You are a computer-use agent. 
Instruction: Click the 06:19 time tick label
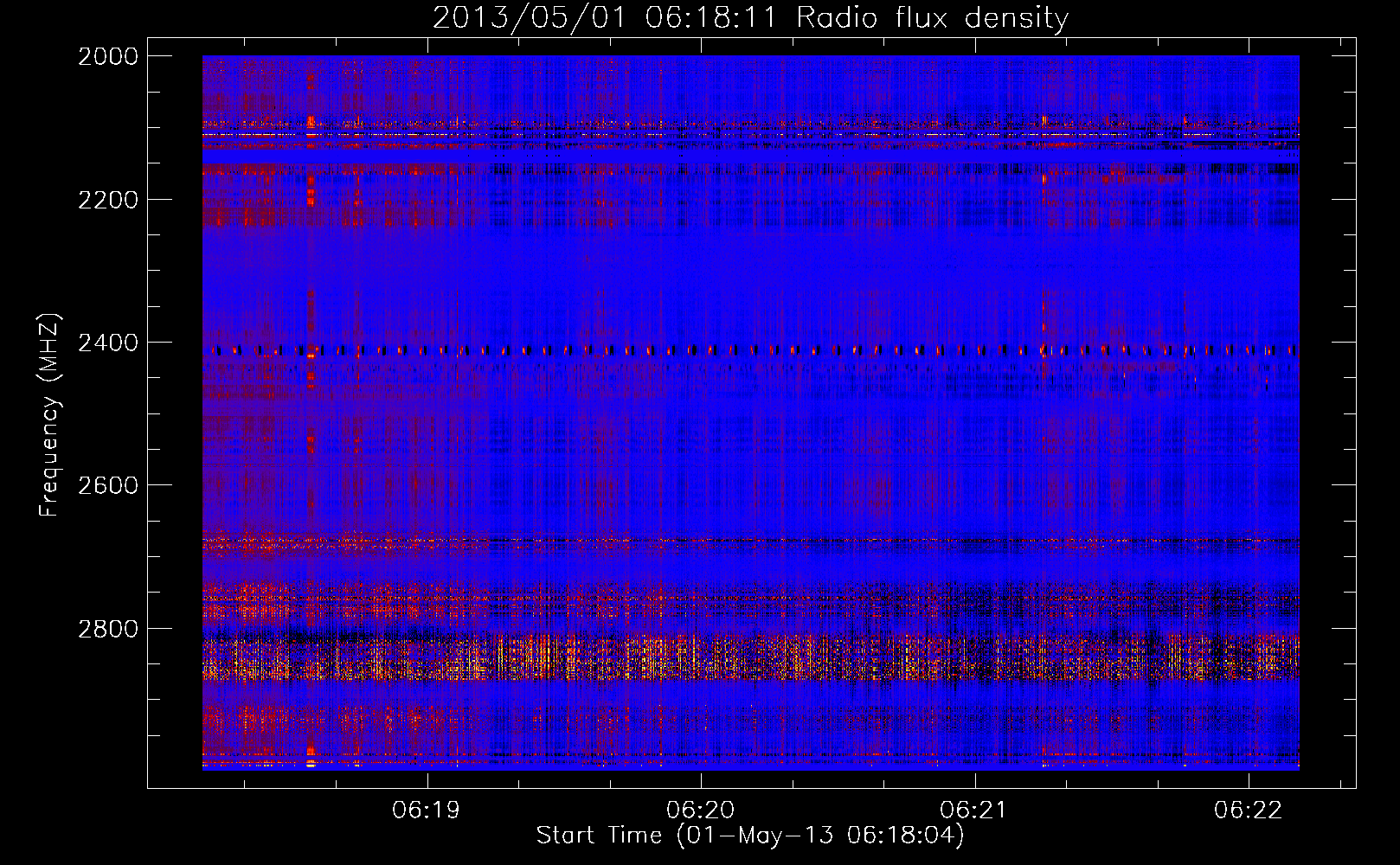coord(426,810)
